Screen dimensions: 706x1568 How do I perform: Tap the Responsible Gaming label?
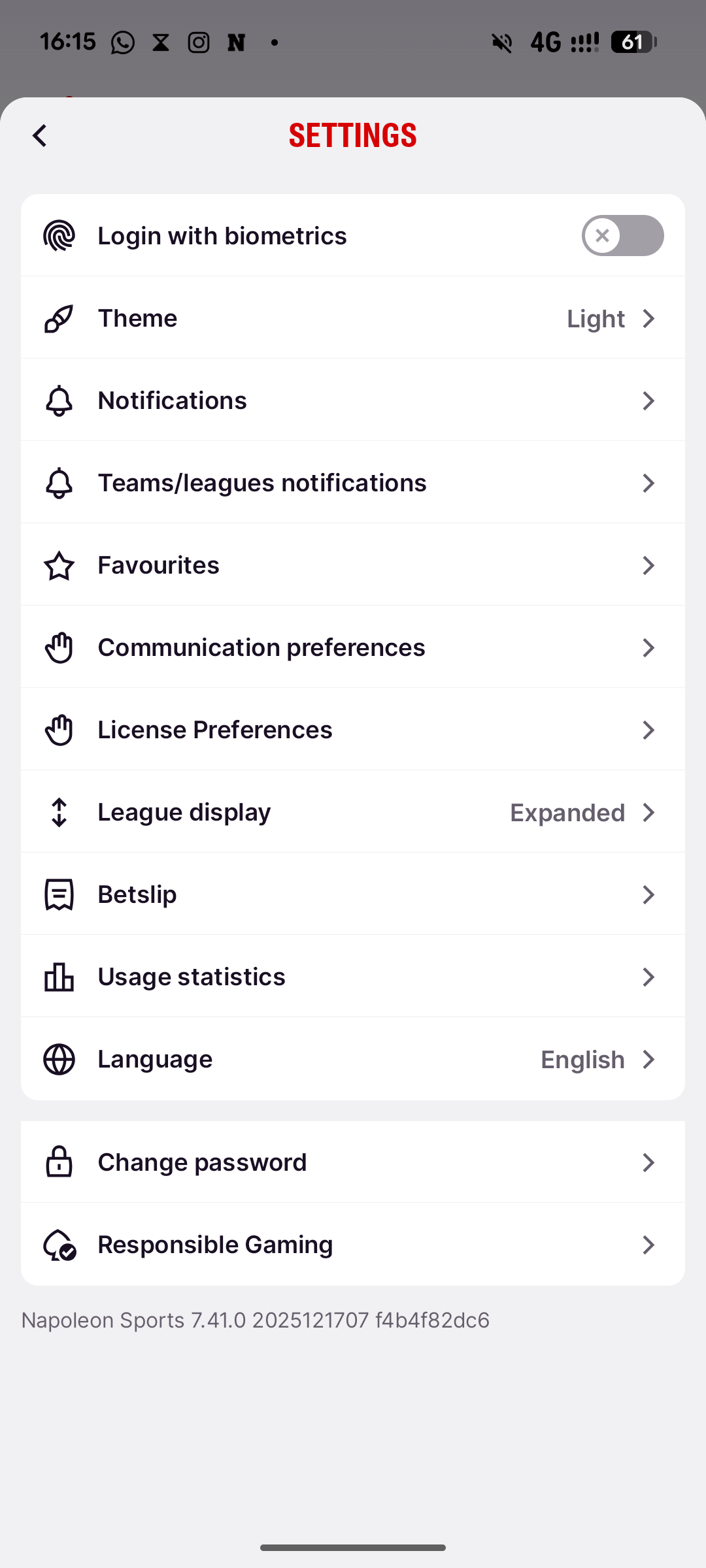(x=215, y=1245)
